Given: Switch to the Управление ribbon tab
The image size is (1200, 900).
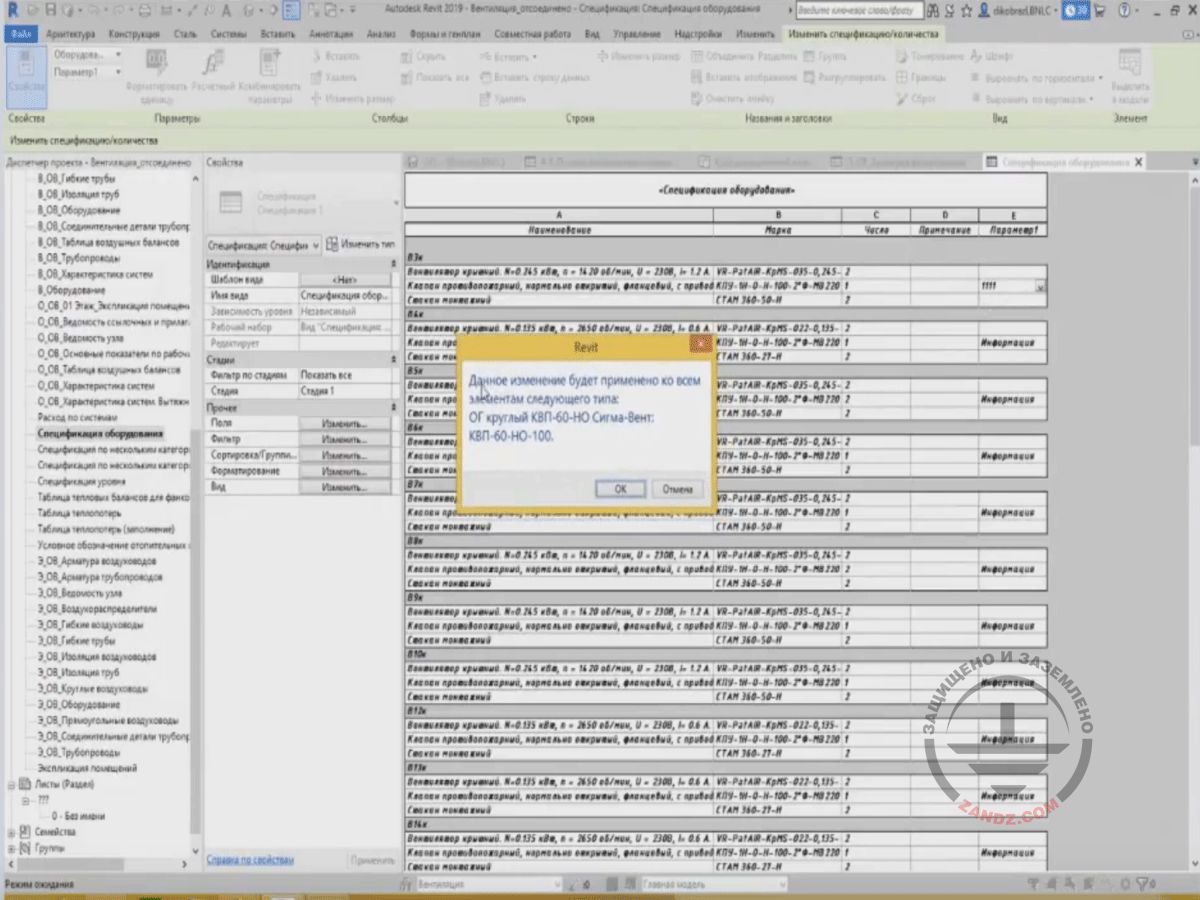Looking at the screenshot, I should click(636, 33).
